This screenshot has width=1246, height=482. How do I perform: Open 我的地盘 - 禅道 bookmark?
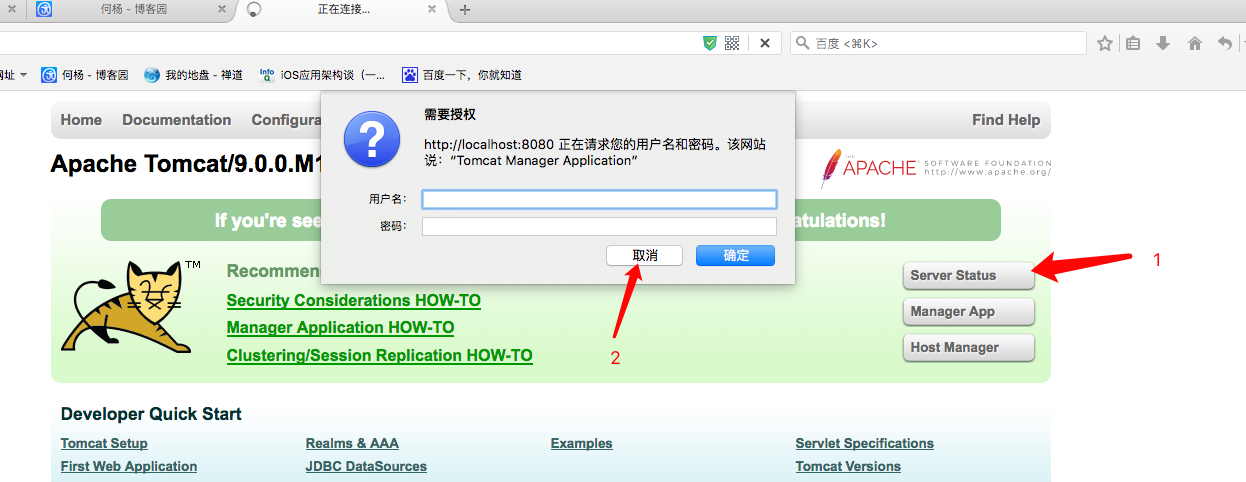pos(193,75)
